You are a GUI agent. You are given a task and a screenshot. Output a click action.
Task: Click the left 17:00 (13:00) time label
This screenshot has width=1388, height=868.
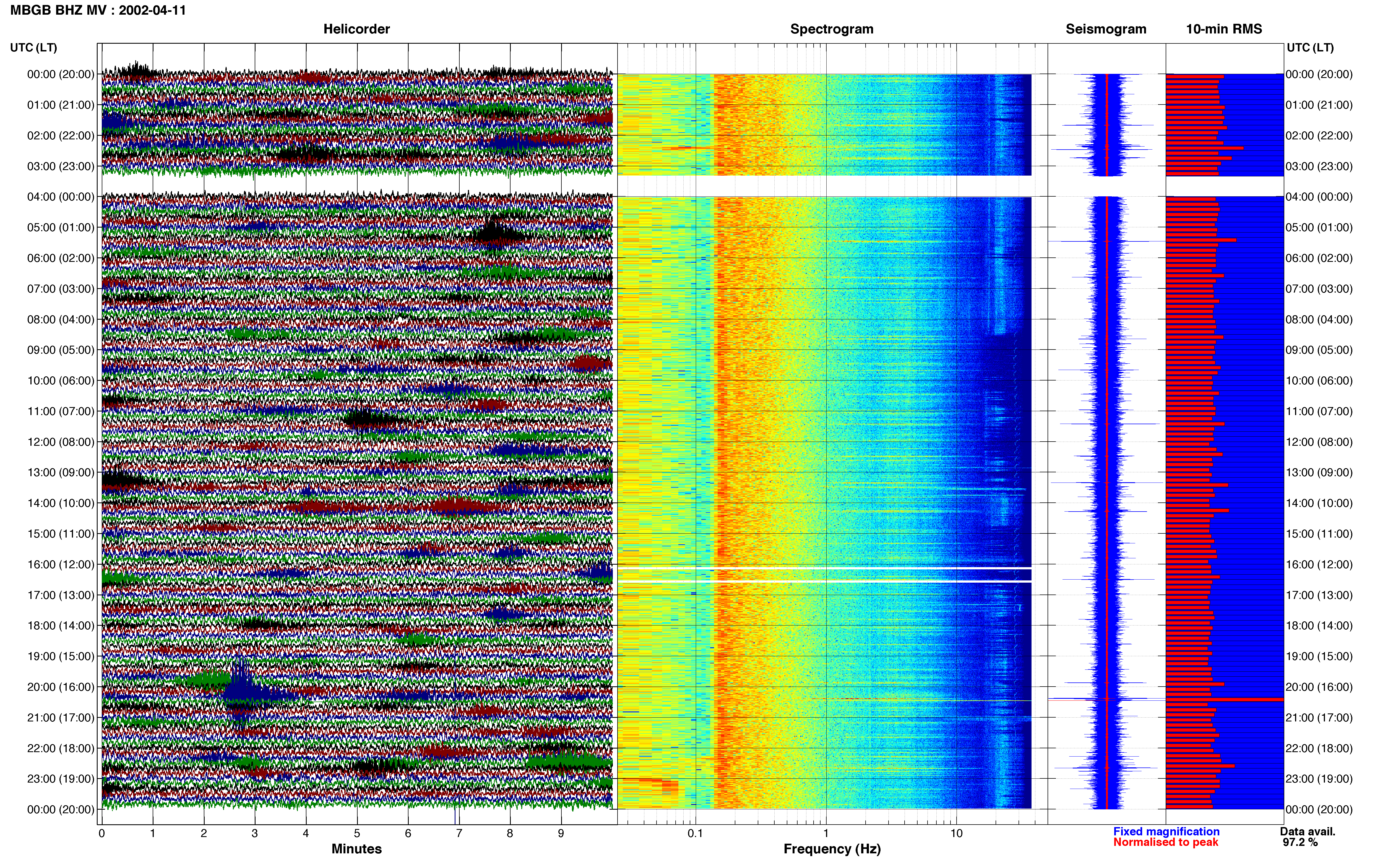61,595
